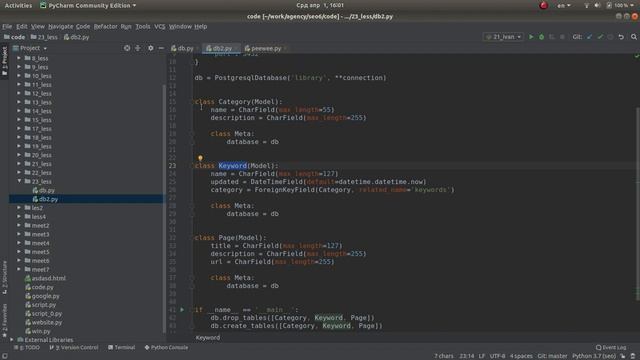
Task: Run the 21_ivan configuration with the green play button
Action: (x=531, y=37)
